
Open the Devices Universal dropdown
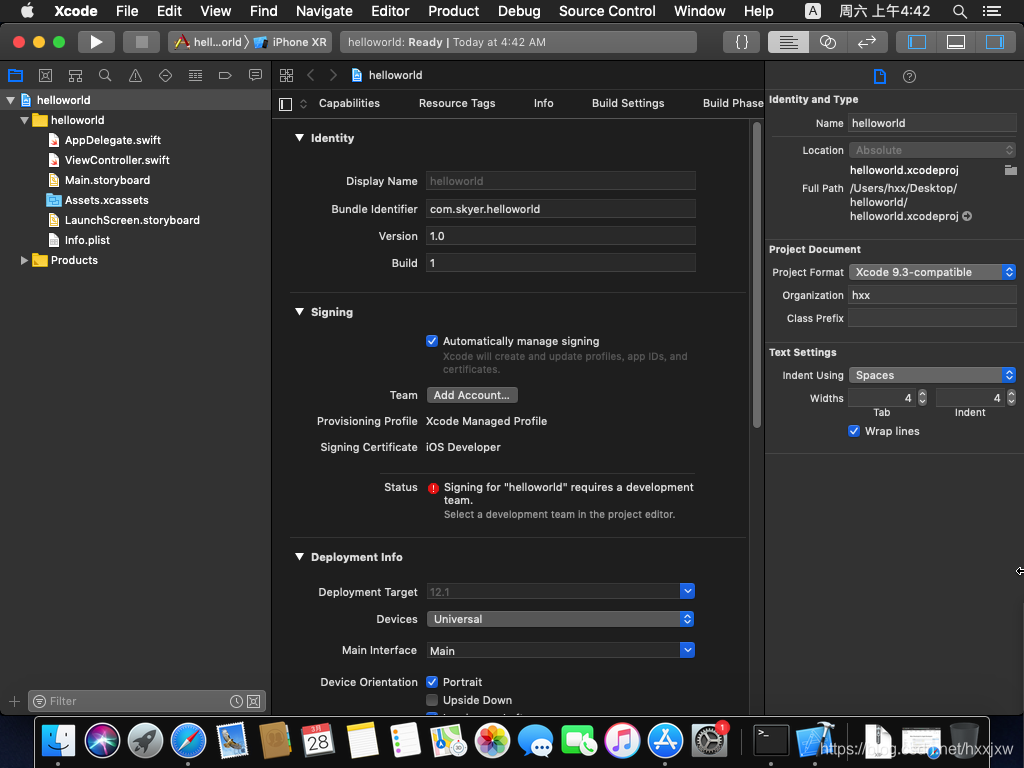pyautogui.click(x=560, y=619)
